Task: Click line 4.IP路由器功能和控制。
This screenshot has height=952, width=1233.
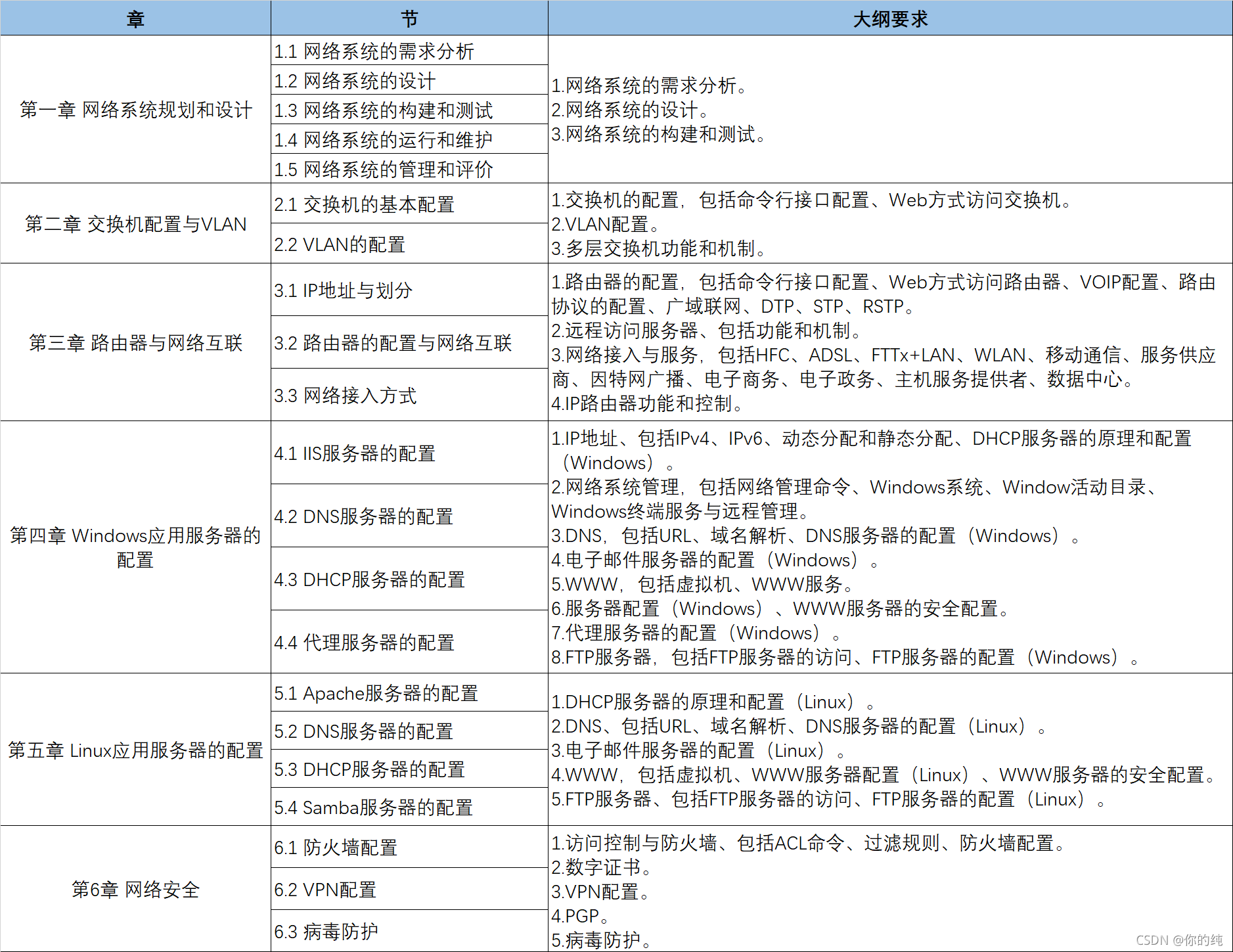Action: (x=647, y=403)
